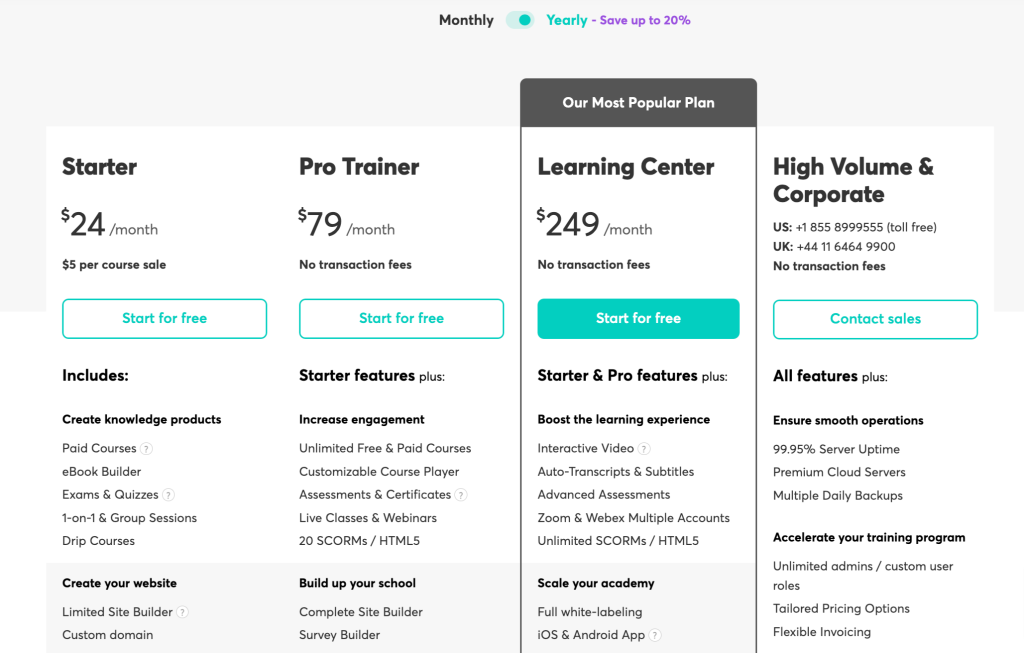Viewport: 1024px width, 653px height.
Task: Click the Save up to 20% text
Action: coord(645,20)
